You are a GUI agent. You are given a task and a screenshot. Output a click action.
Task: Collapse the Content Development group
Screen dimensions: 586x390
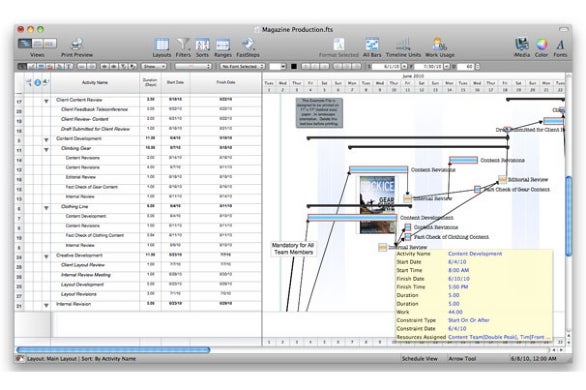(x=46, y=140)
